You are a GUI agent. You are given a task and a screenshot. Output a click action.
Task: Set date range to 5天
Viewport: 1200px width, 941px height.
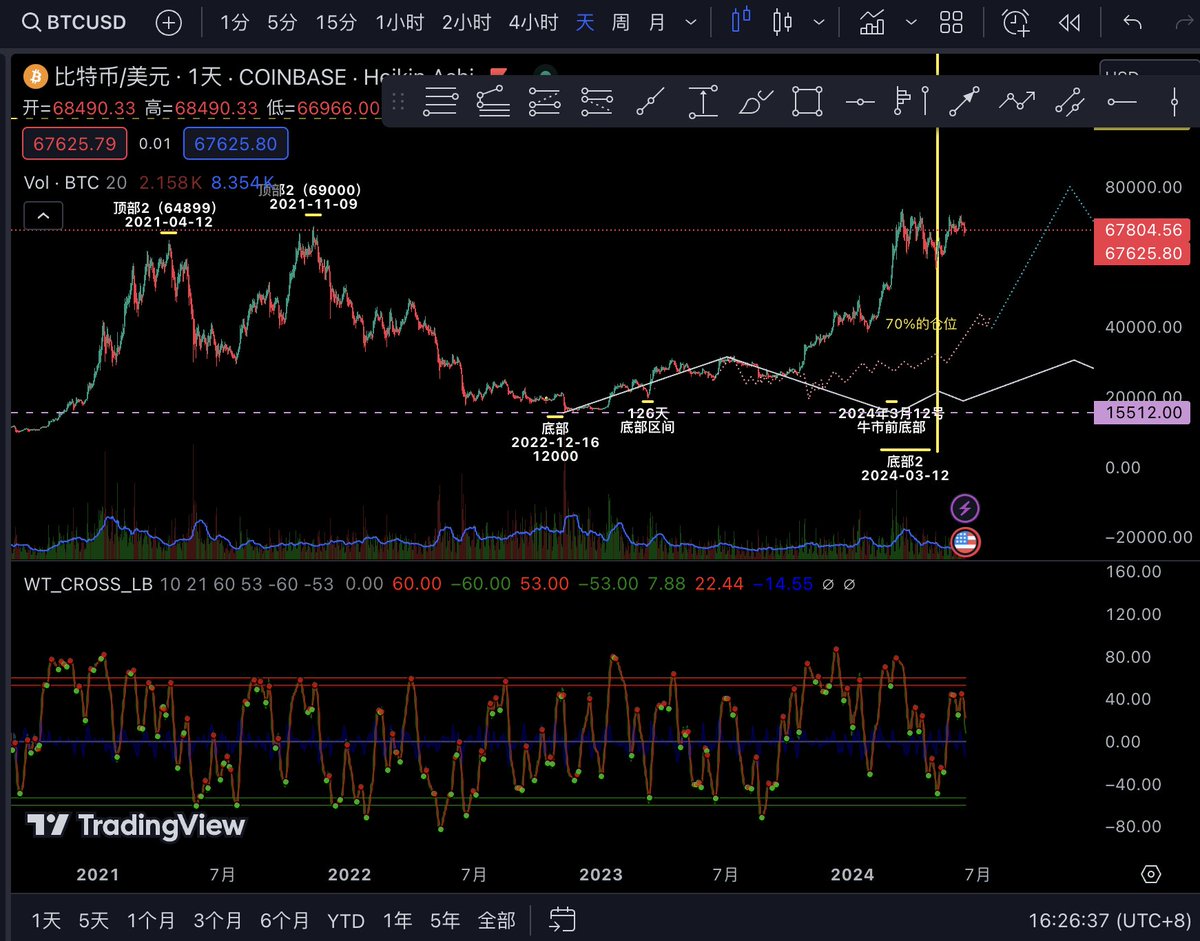[x=94, y=920]
